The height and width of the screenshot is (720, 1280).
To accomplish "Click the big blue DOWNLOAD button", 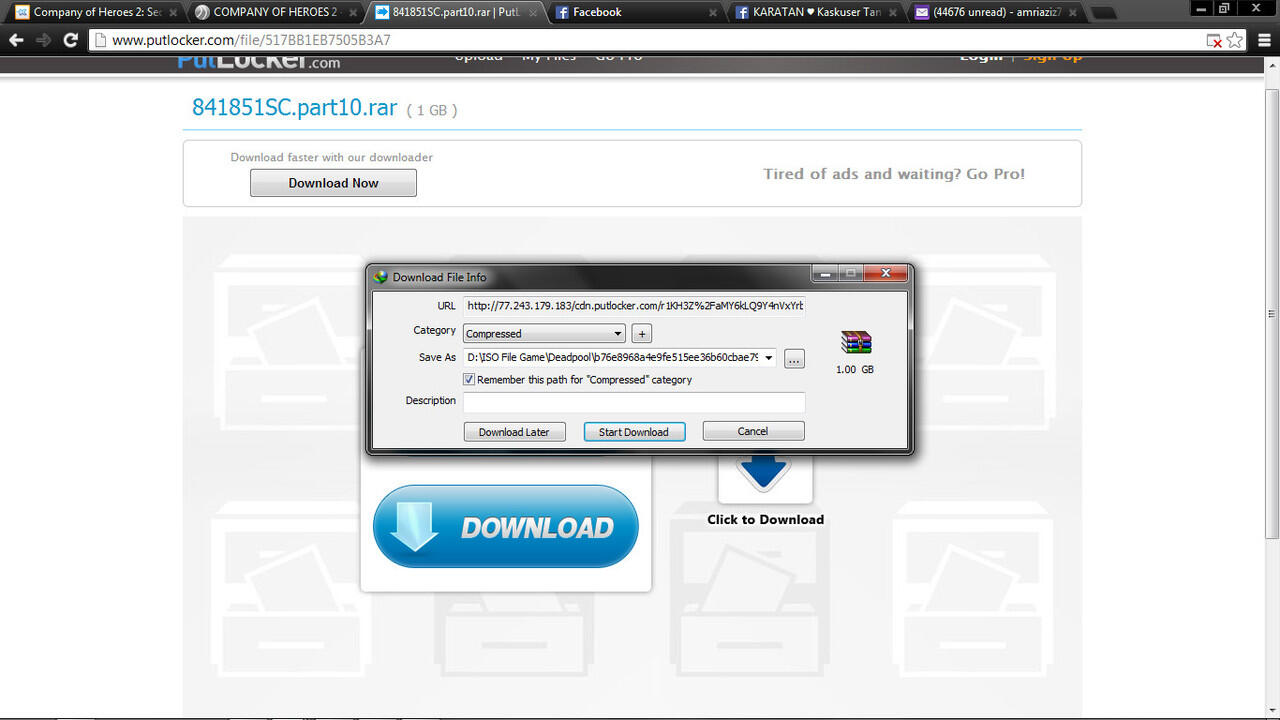I will coord(505,527).
